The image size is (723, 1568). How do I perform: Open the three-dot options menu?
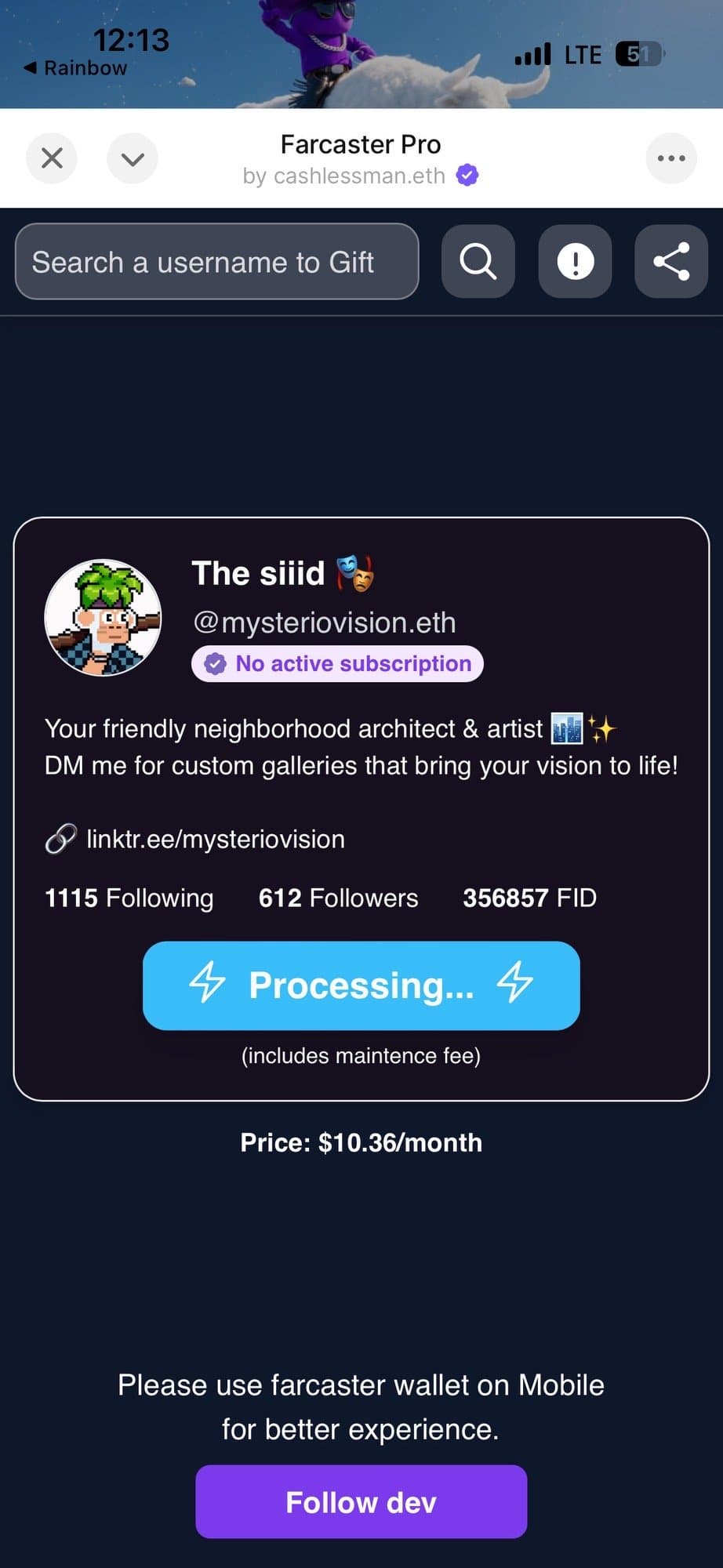(671, 158)
